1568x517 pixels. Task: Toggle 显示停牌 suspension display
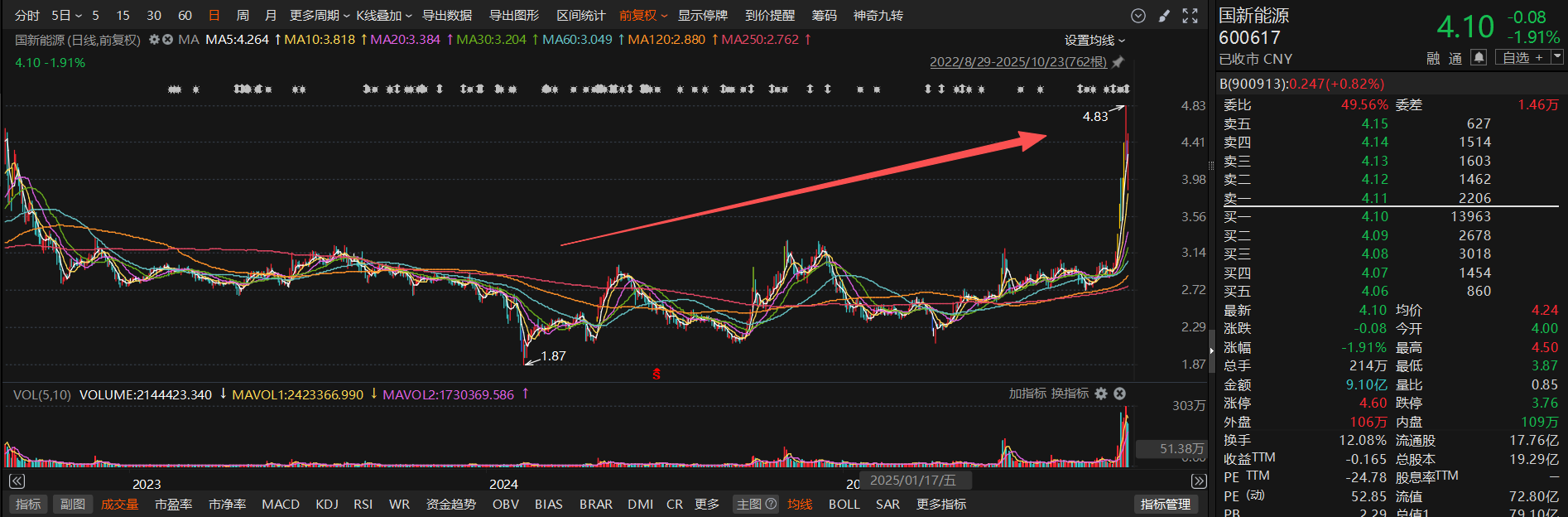[702, 16]
